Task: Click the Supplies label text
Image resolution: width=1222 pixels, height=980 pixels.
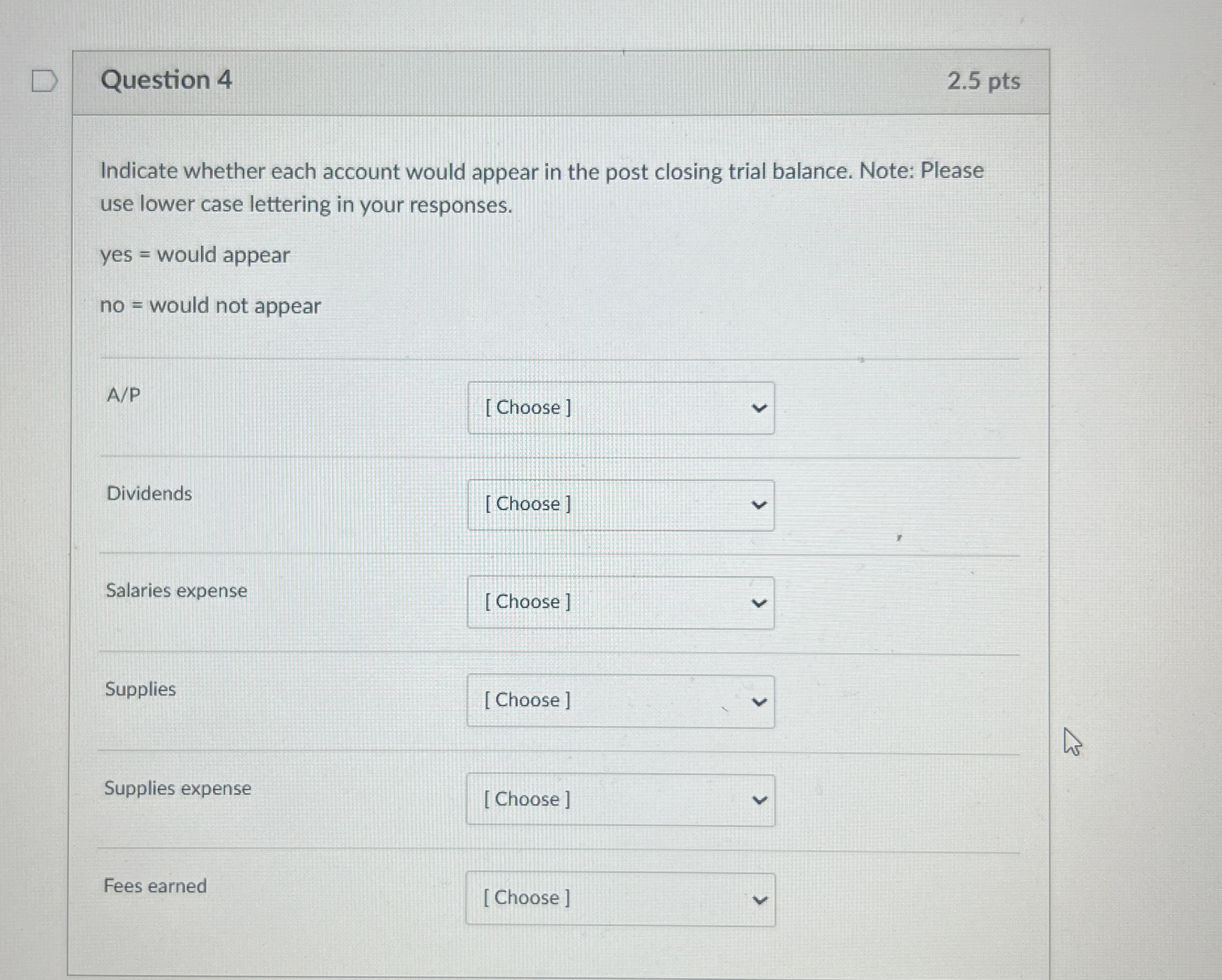Action: coord(140,689)
